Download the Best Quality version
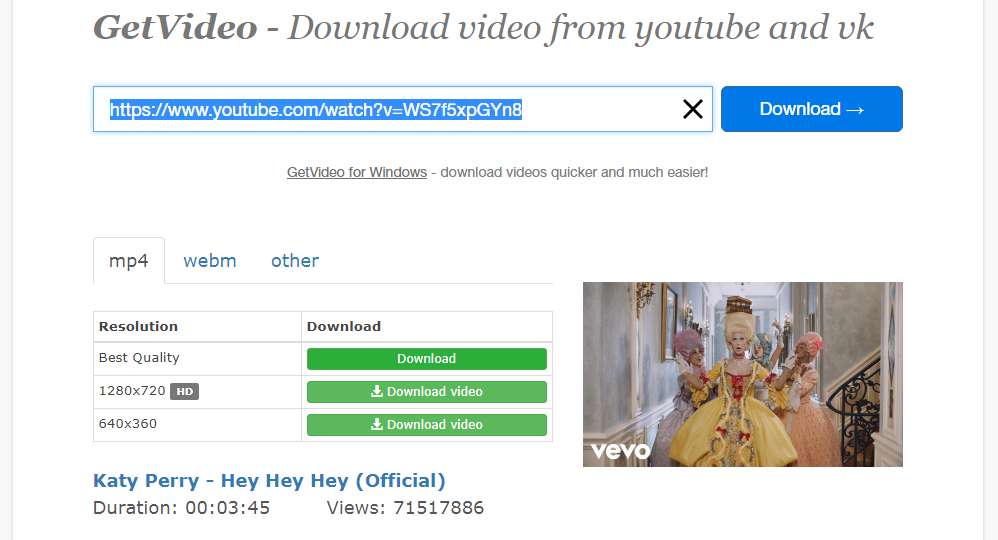The image size is (998, 540). [426, 359]
